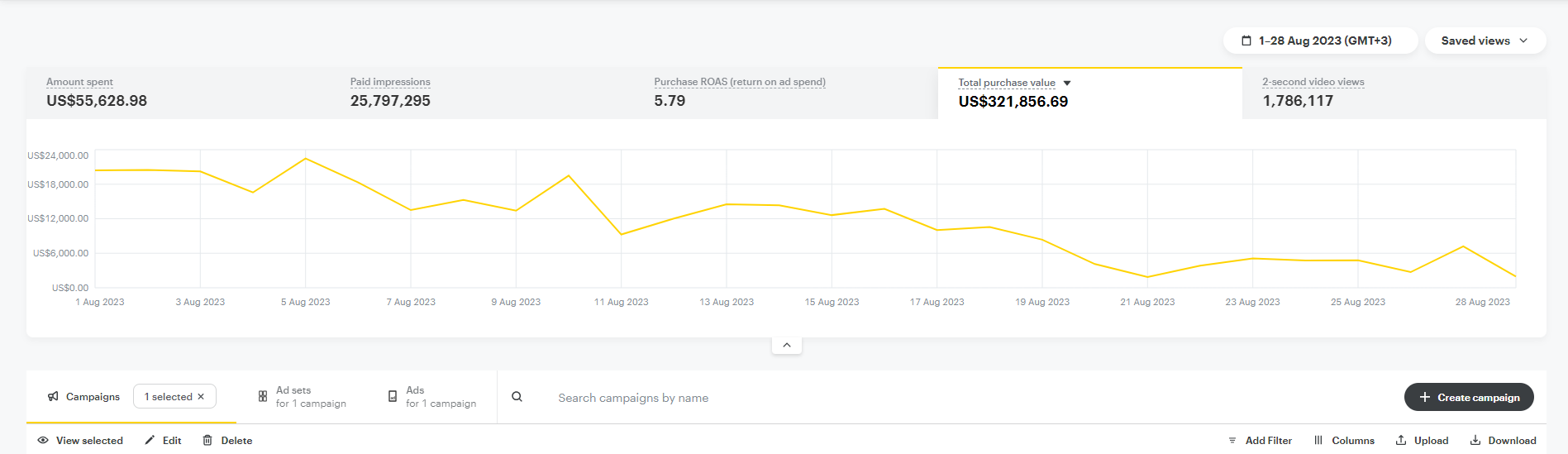This screenshot has height=454, width=1568.
Task: Expand Total purchase value metric dropdown
Action: 1067,83
